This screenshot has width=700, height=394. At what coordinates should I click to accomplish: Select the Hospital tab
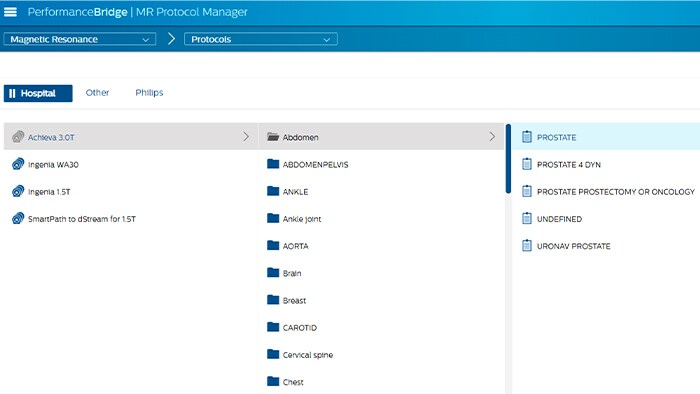click(x=38, y=93)
